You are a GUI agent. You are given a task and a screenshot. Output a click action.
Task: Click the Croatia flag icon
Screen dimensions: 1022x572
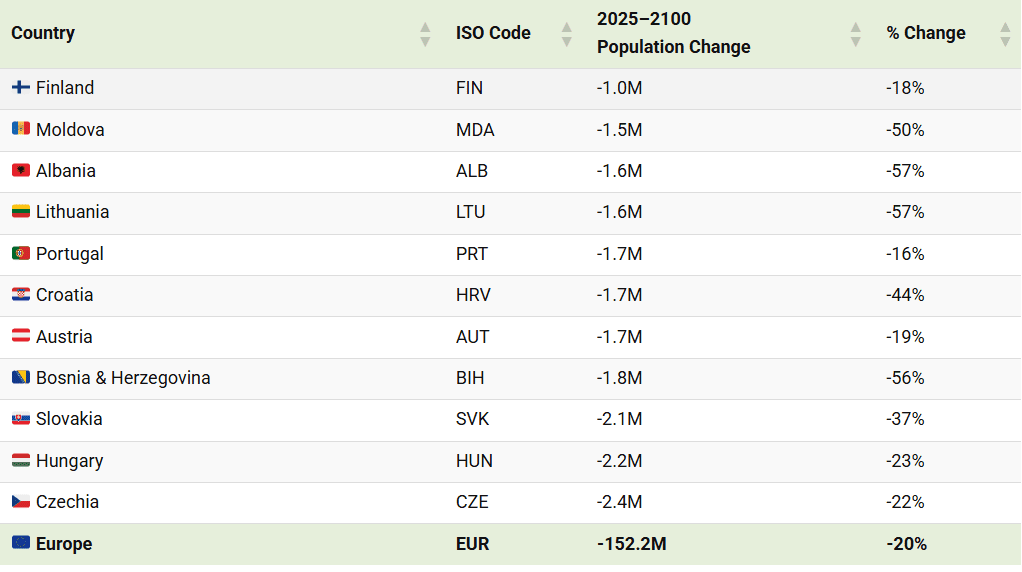(x=20, y=295)
